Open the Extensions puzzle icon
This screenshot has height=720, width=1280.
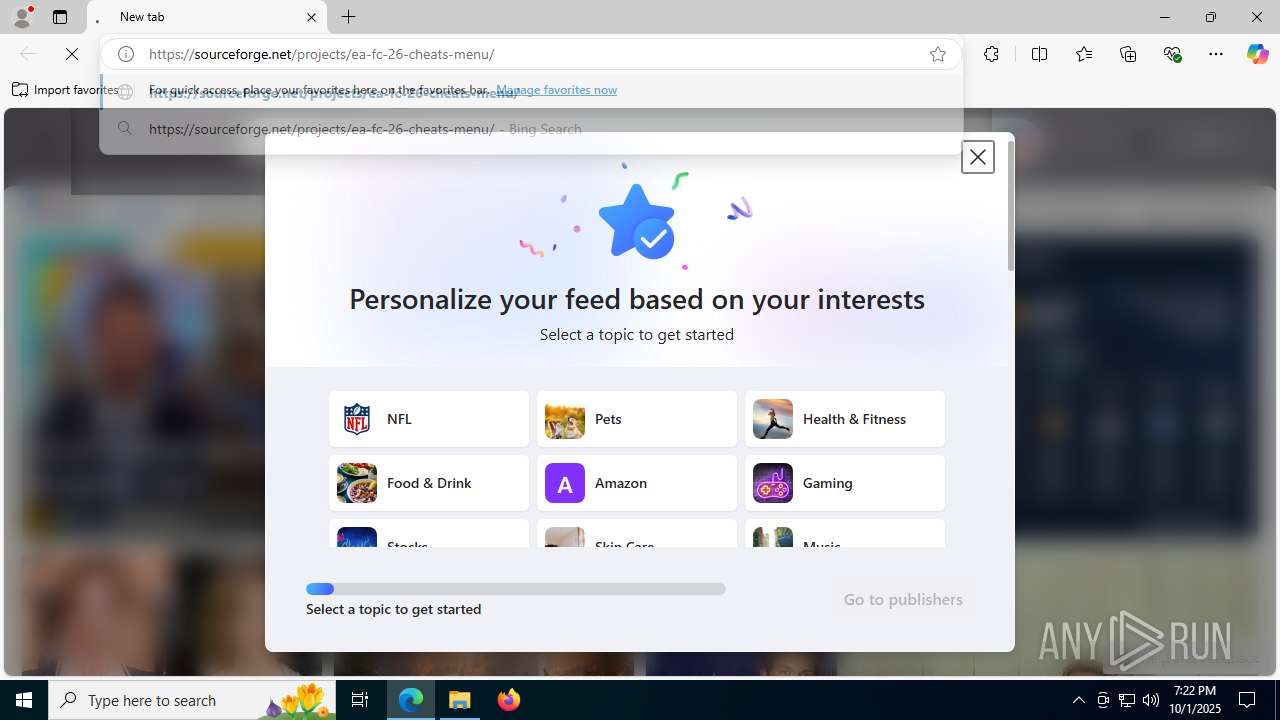coord(991,54)
